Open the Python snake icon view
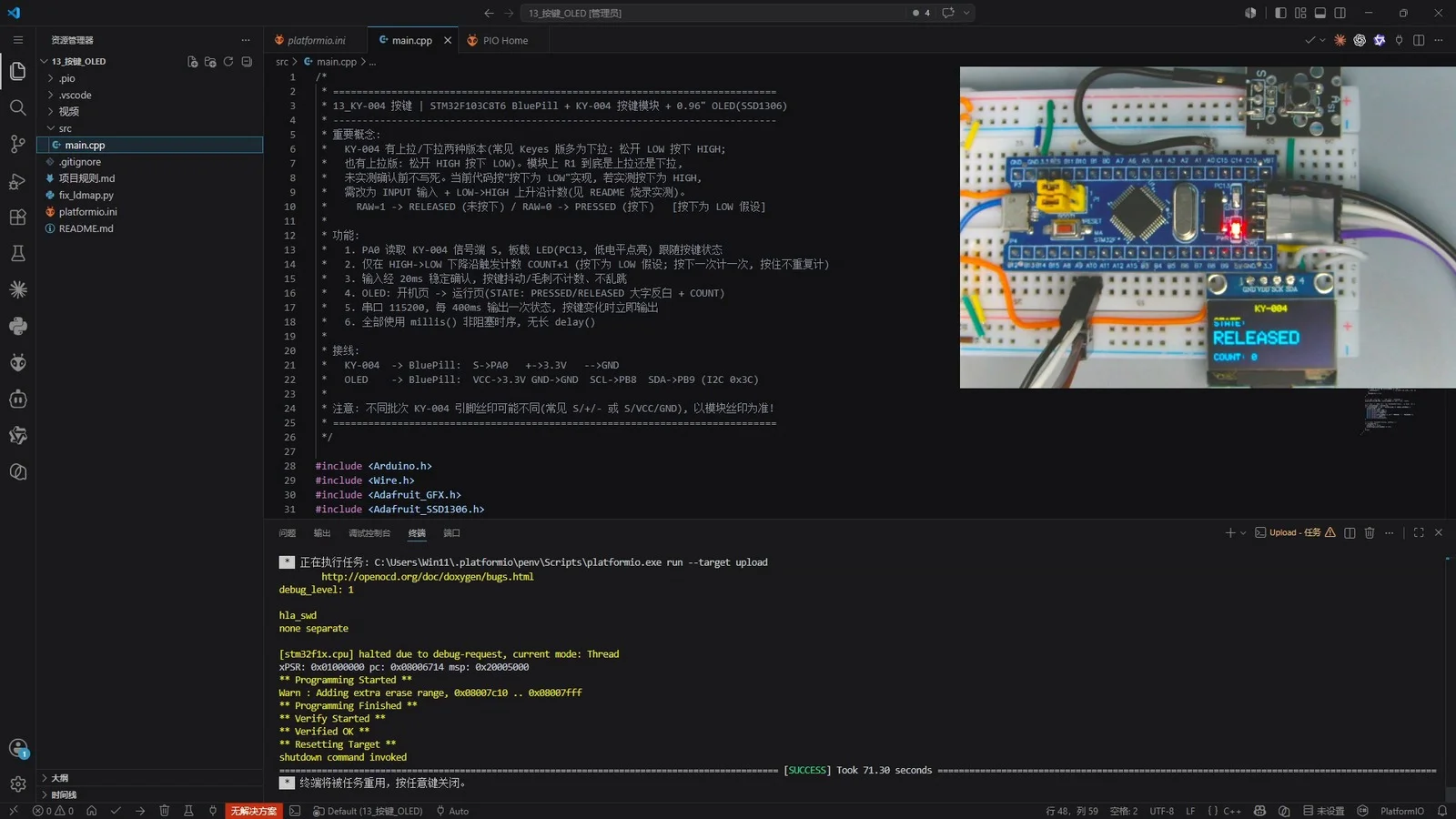1456x819 pixels. pyautogui.click(x=17, y=327)
